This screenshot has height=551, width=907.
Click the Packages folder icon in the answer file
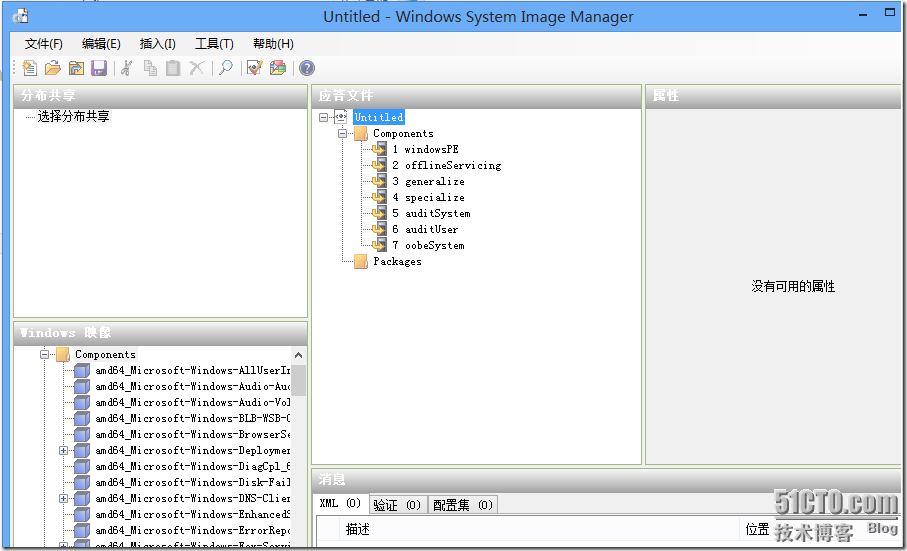coord(361,261)
